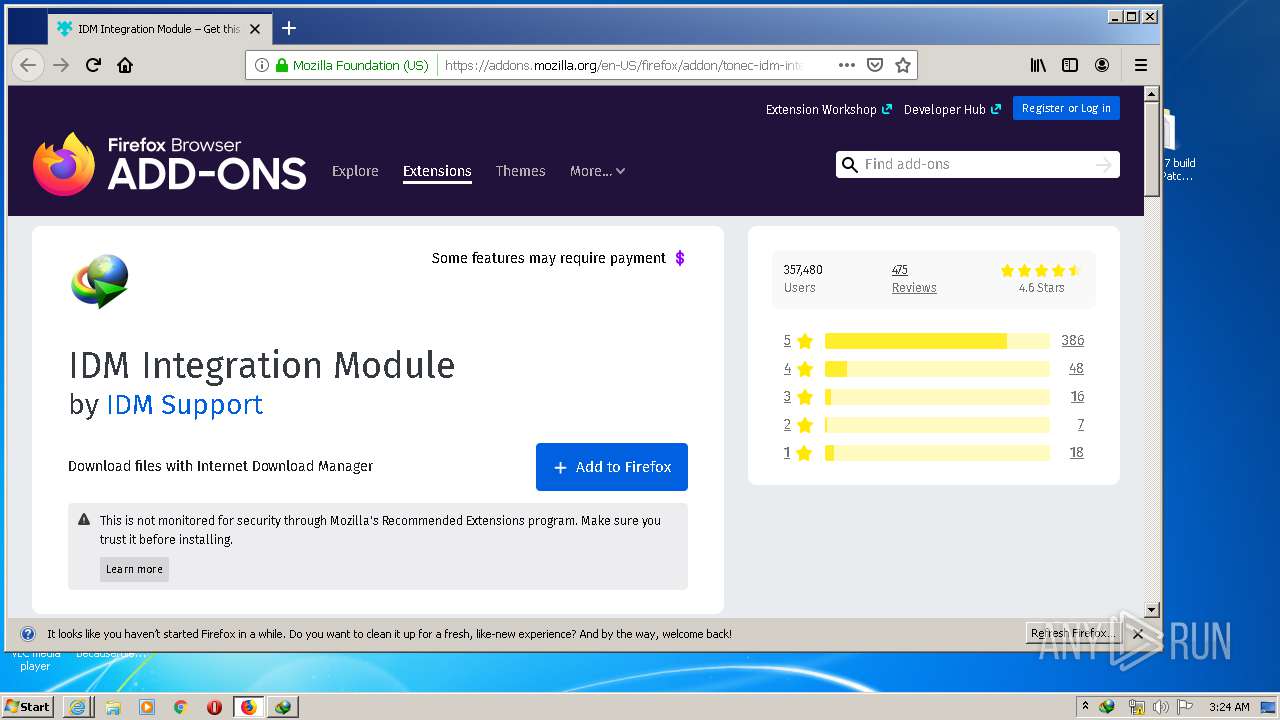Image resolution: width=1280 pixels, height=720 pixels.
Task: Open the Action Center flag icon
Action: tap(1184, 707)
